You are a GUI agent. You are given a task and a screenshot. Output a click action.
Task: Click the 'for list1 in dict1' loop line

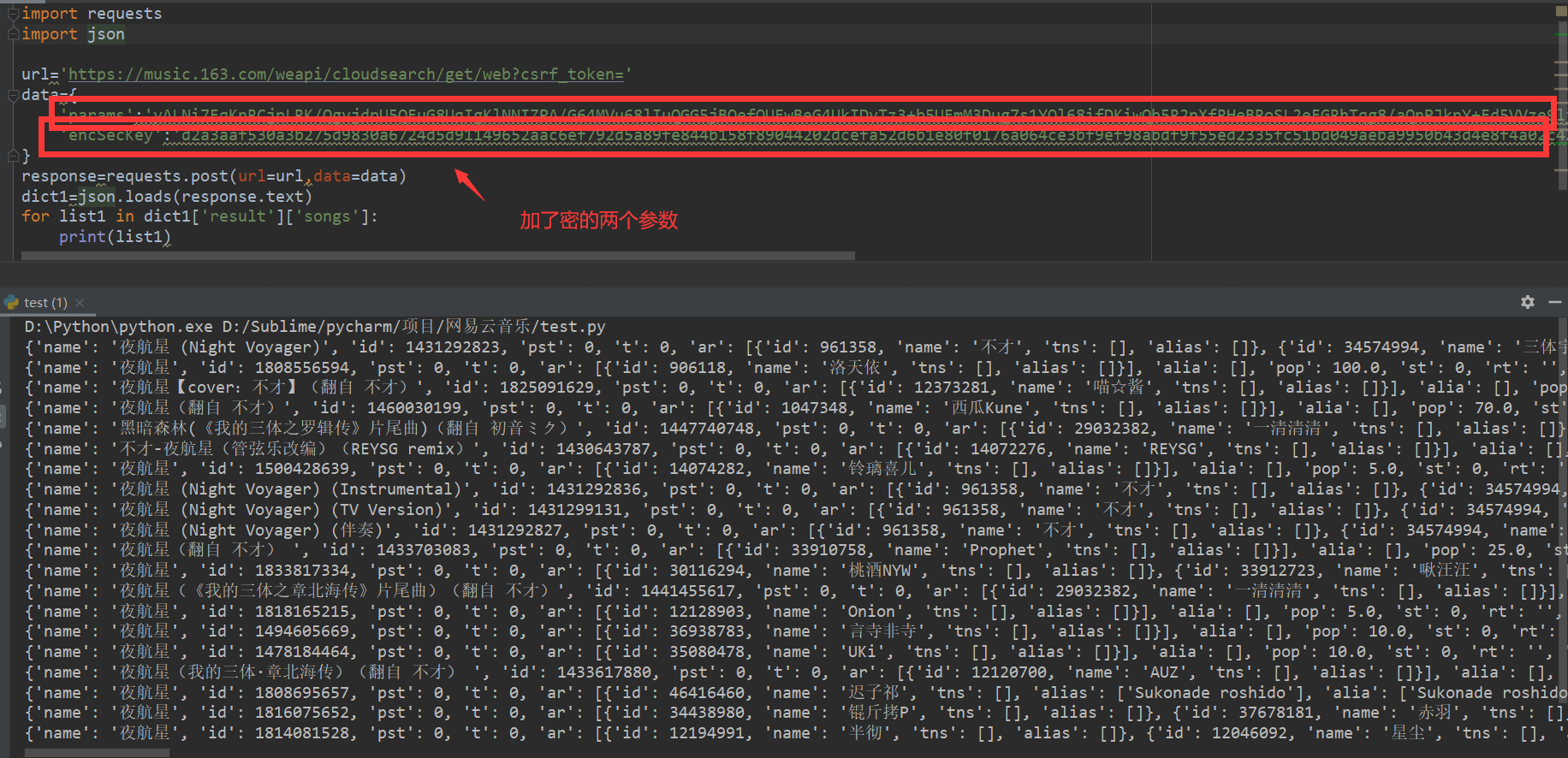point(199,216)
